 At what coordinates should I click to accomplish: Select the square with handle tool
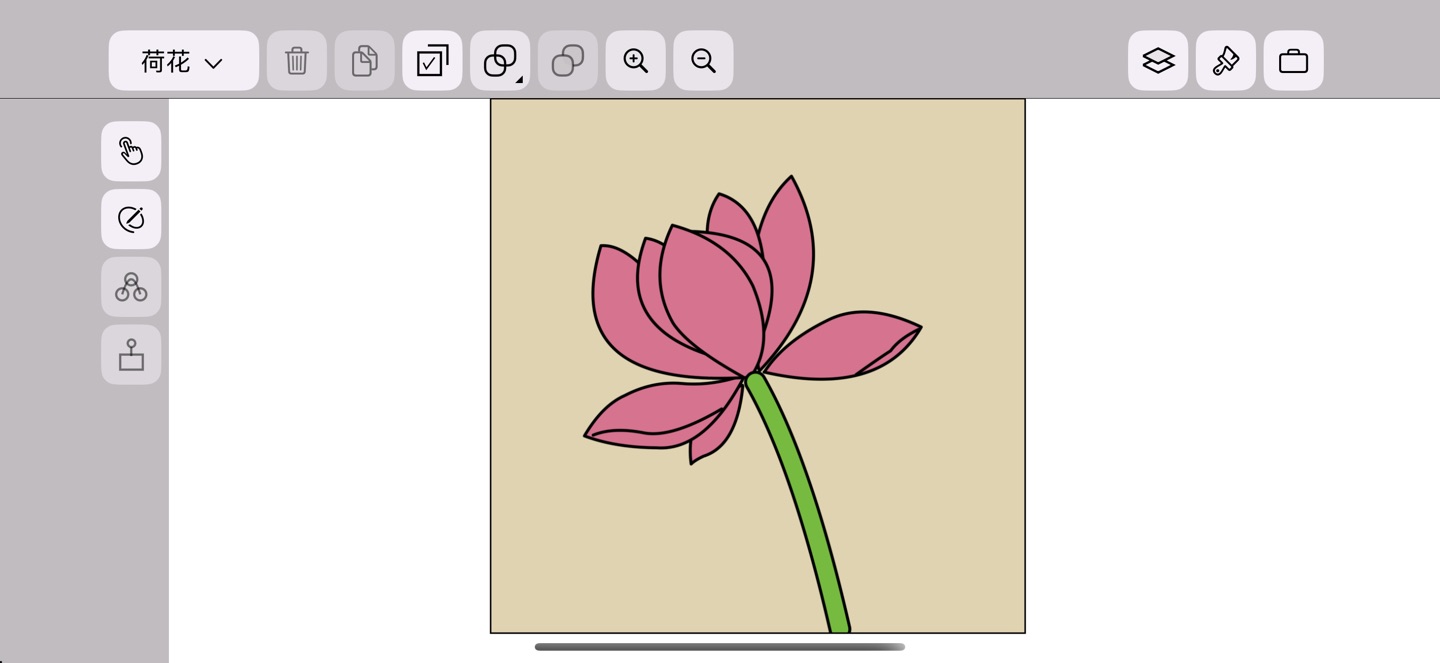(131, 354)
